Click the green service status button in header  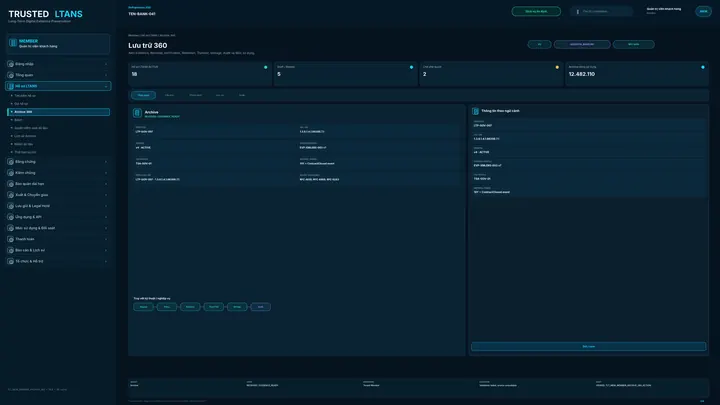[x=536, y=11]
